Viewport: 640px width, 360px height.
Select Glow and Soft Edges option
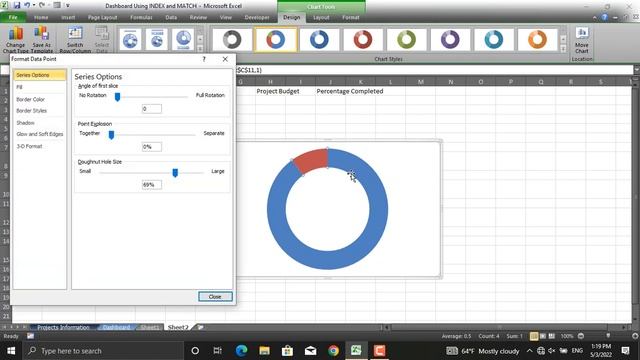pos(40,134)
